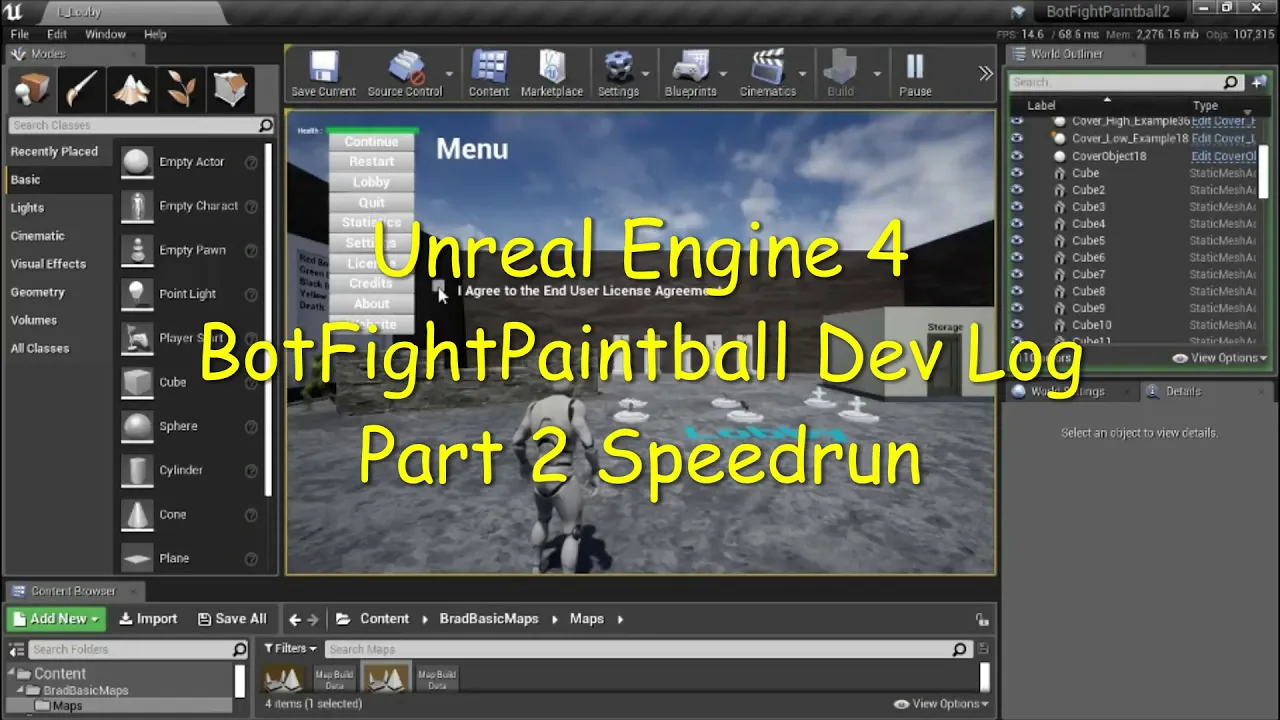Click help icon next to Empty Actor
The height and width of the screenshot is (720, 1280).
[x=251, y=162]
